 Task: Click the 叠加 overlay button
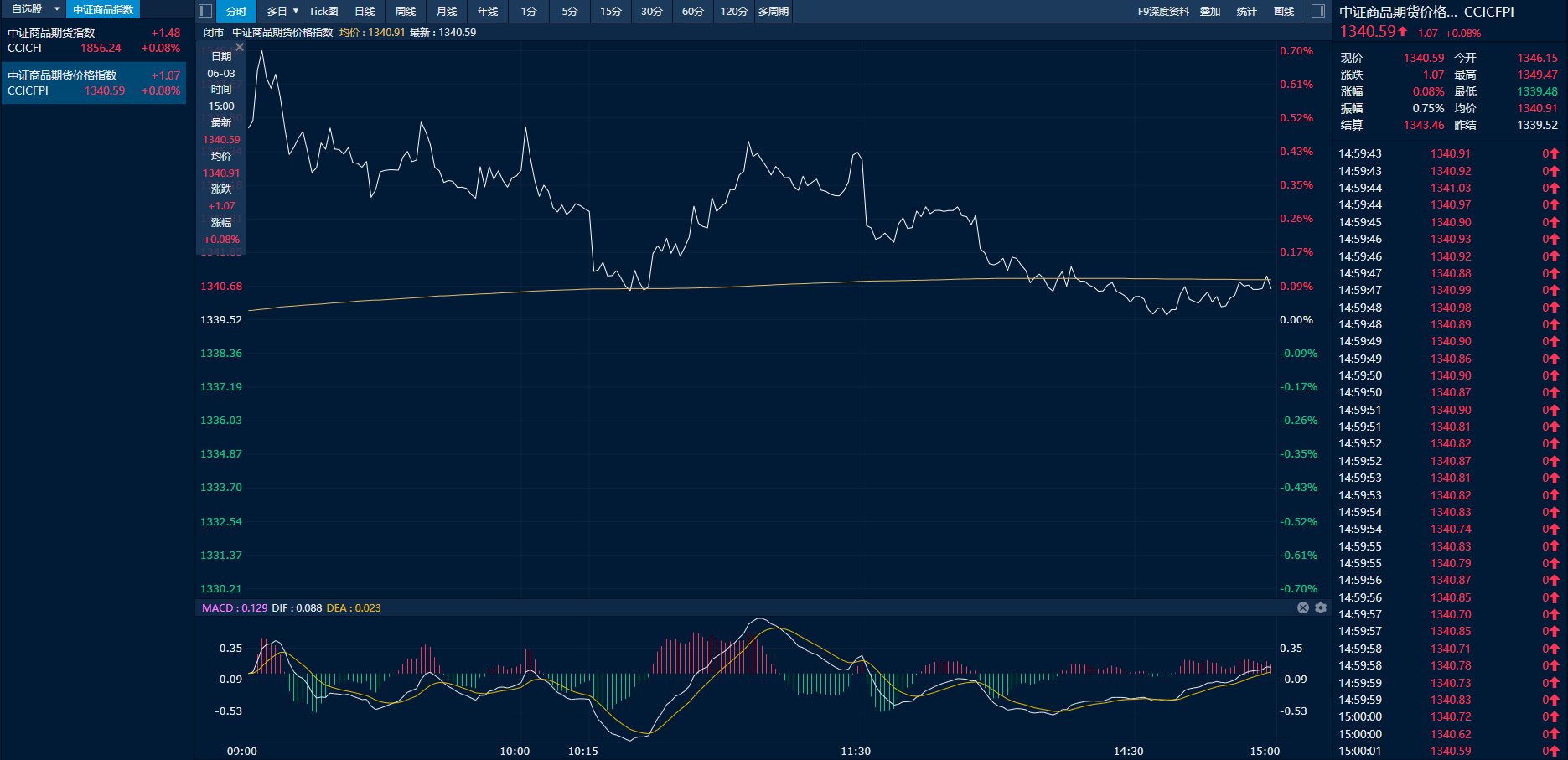[x=1210, y=11]
